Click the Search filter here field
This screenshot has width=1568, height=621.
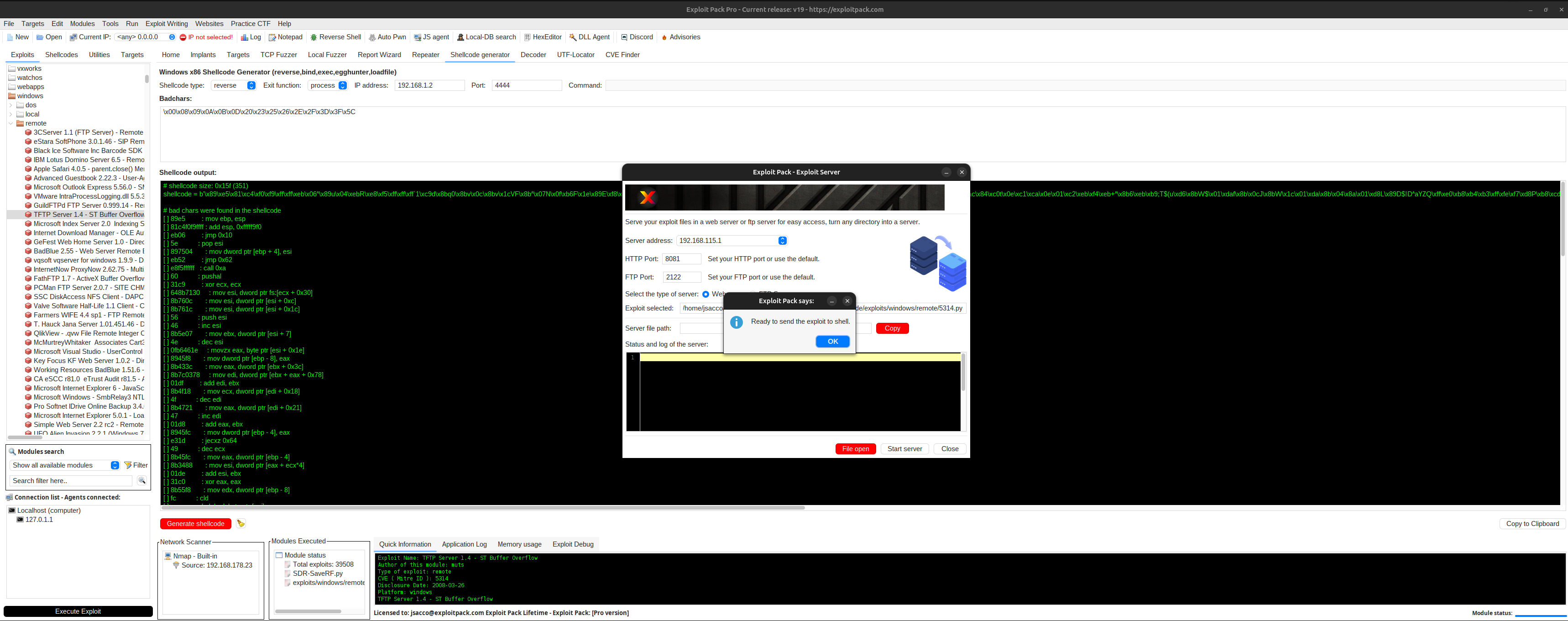click(71, 481)
